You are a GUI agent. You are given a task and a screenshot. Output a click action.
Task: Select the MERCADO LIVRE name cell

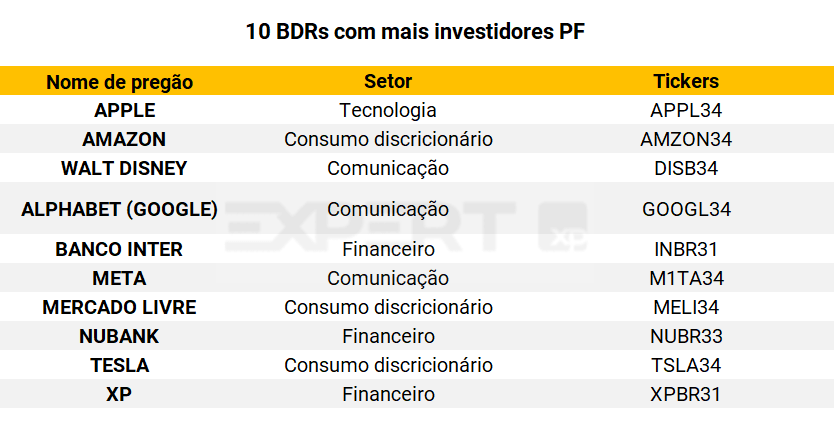tap(119, 307)
